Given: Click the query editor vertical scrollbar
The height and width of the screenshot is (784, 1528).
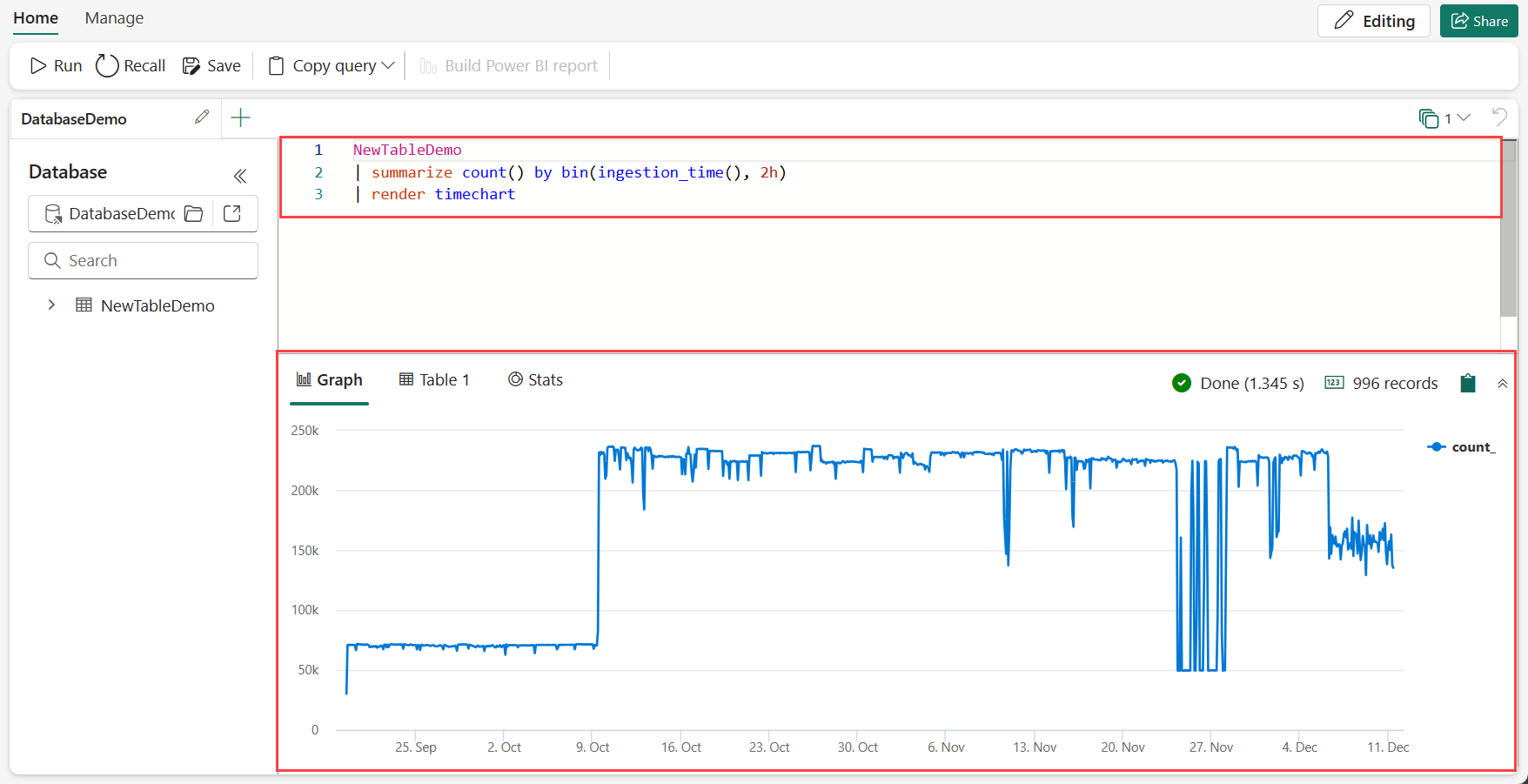Looking at the screenshot, I should [x=1509, y=229].
